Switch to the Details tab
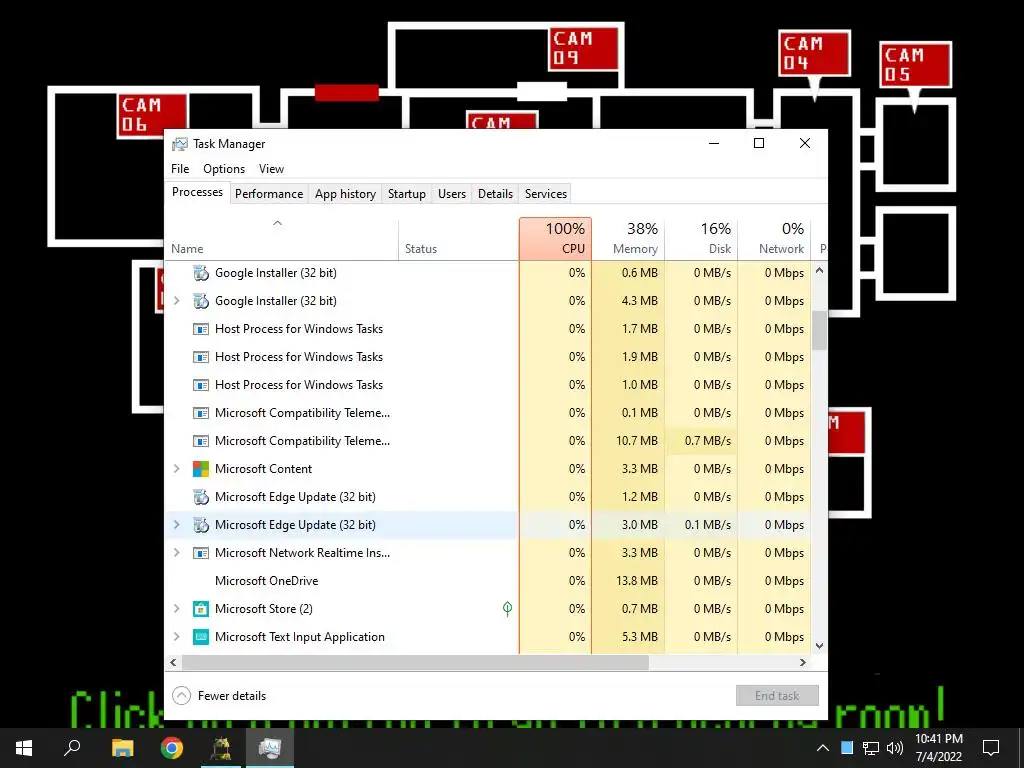Viewport: 1024px width, 768px height. point(495,194)
